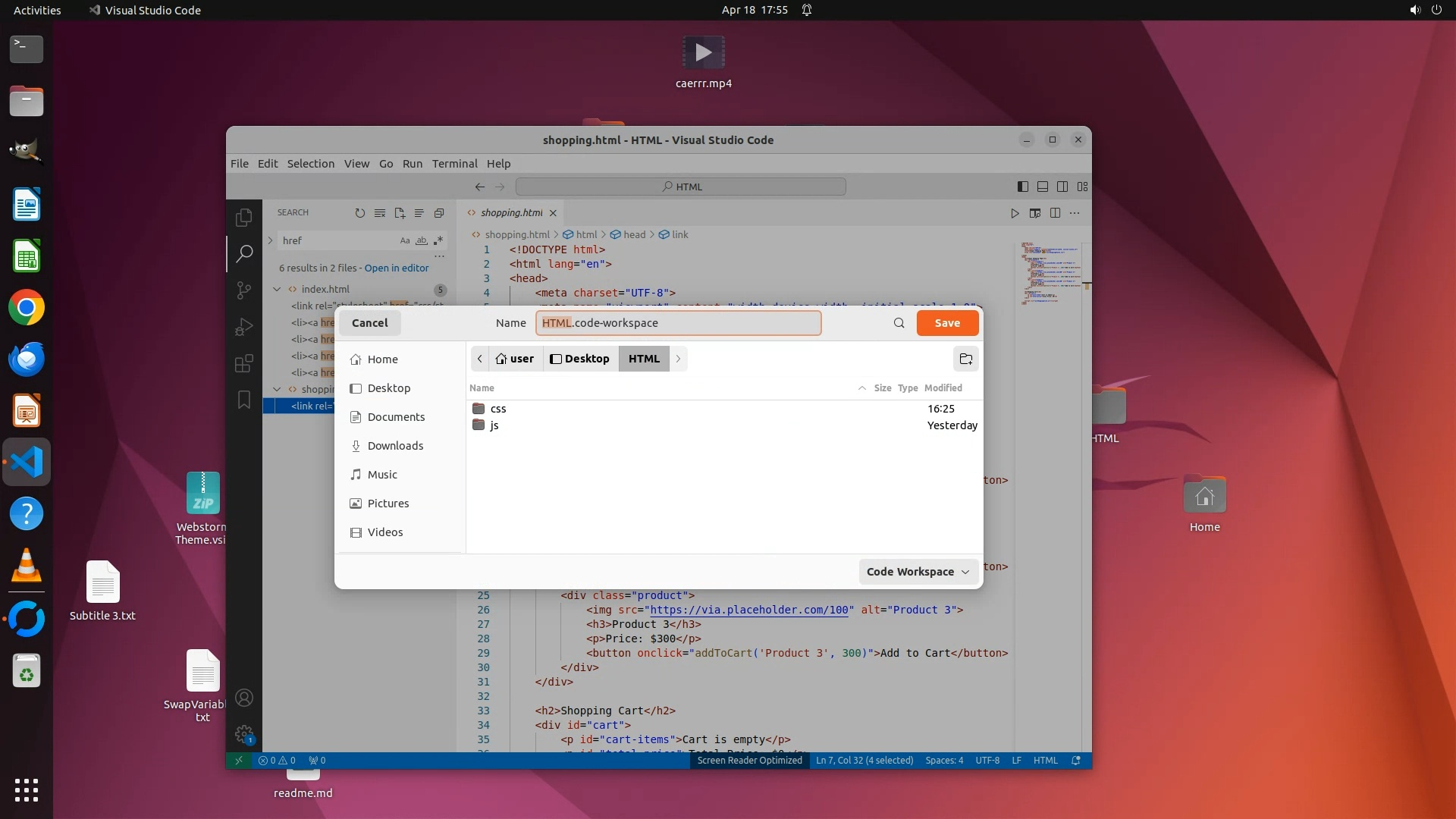Create a new folder in save dialog
Viewport: 1456px width, 819px height.
point(965,359)
